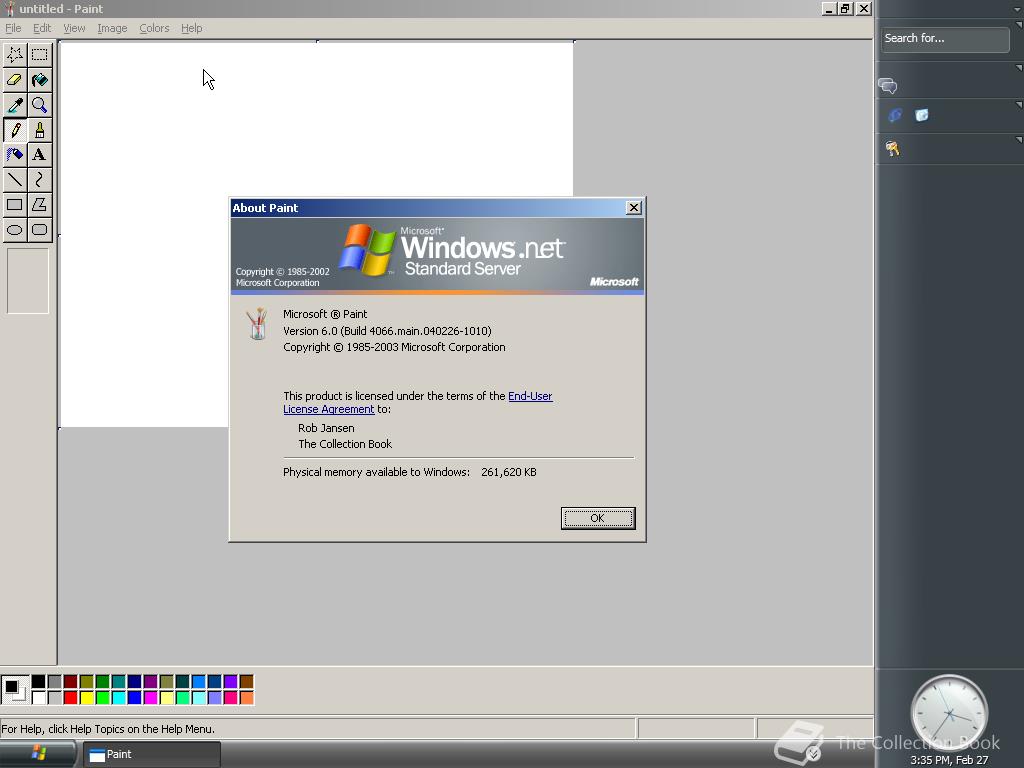
Task: Expand the Internet Explorer tile menu arrow
Action: pyautogui.click(x=1019, y=104)
